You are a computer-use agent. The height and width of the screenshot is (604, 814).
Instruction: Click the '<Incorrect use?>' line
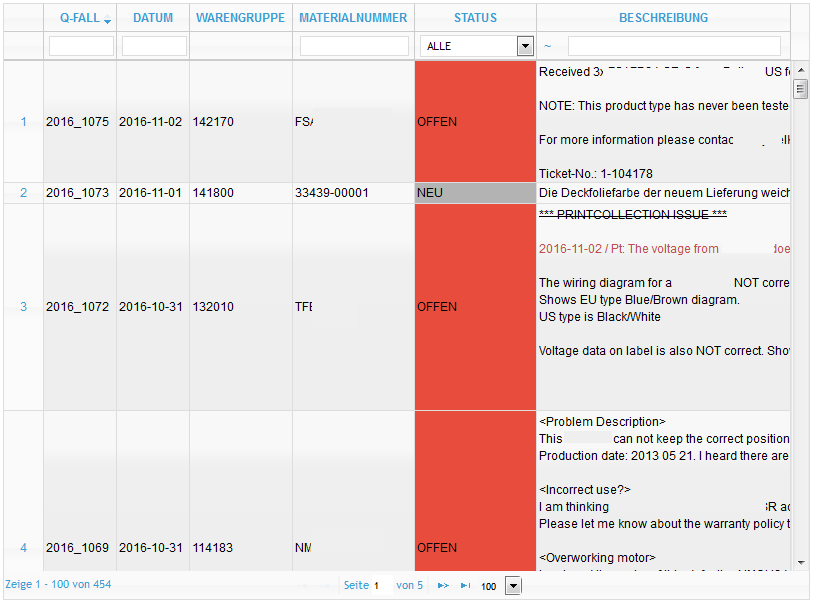coord(585,490)
